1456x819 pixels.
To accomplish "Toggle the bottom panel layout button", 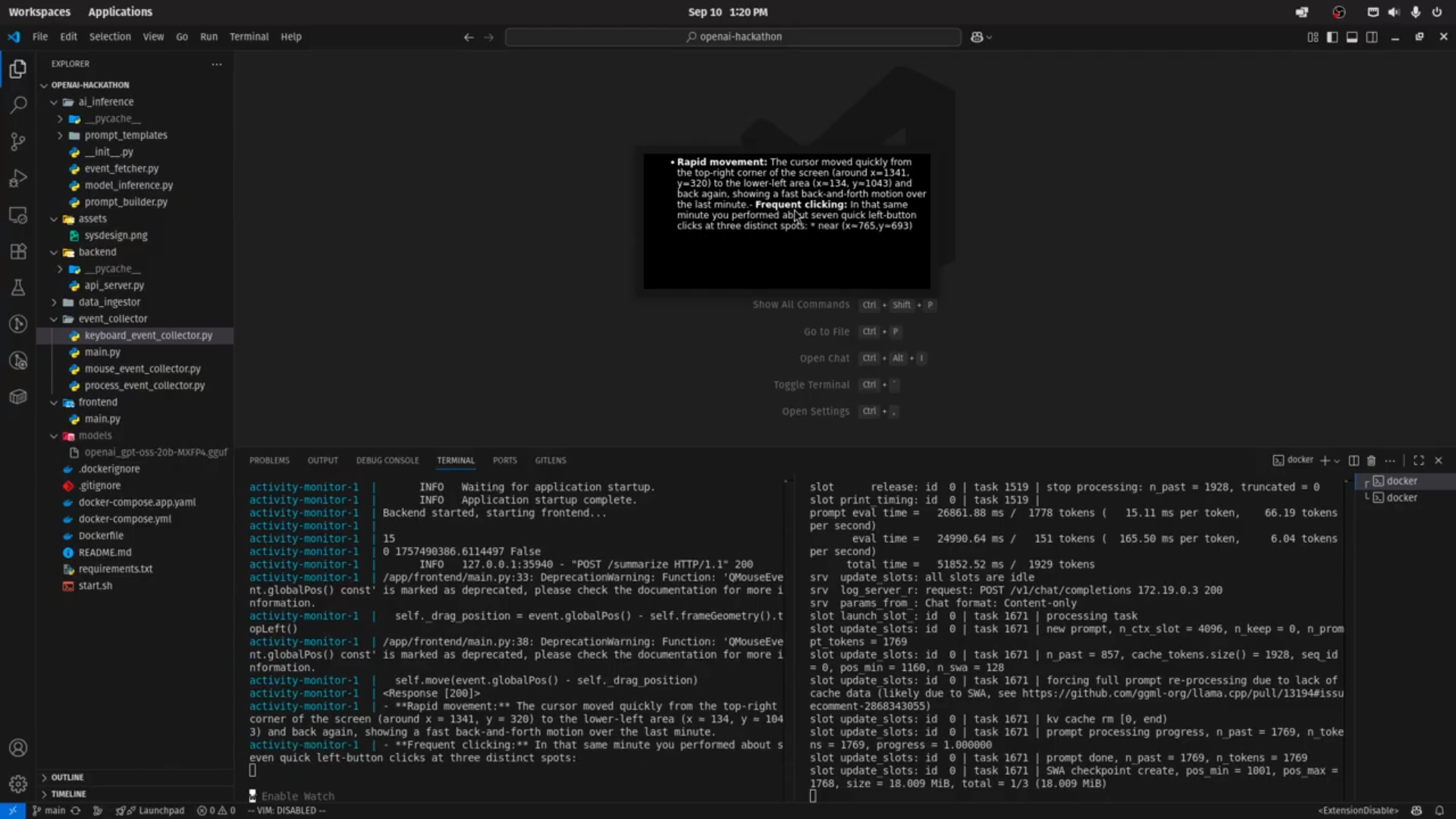I will tap(1352, 37).
